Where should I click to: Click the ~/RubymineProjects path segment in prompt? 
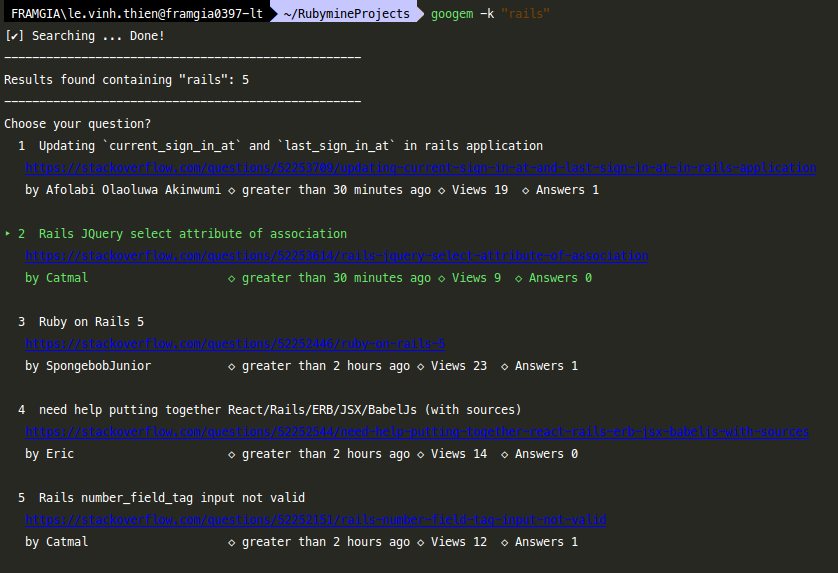[x=346, y=13]
